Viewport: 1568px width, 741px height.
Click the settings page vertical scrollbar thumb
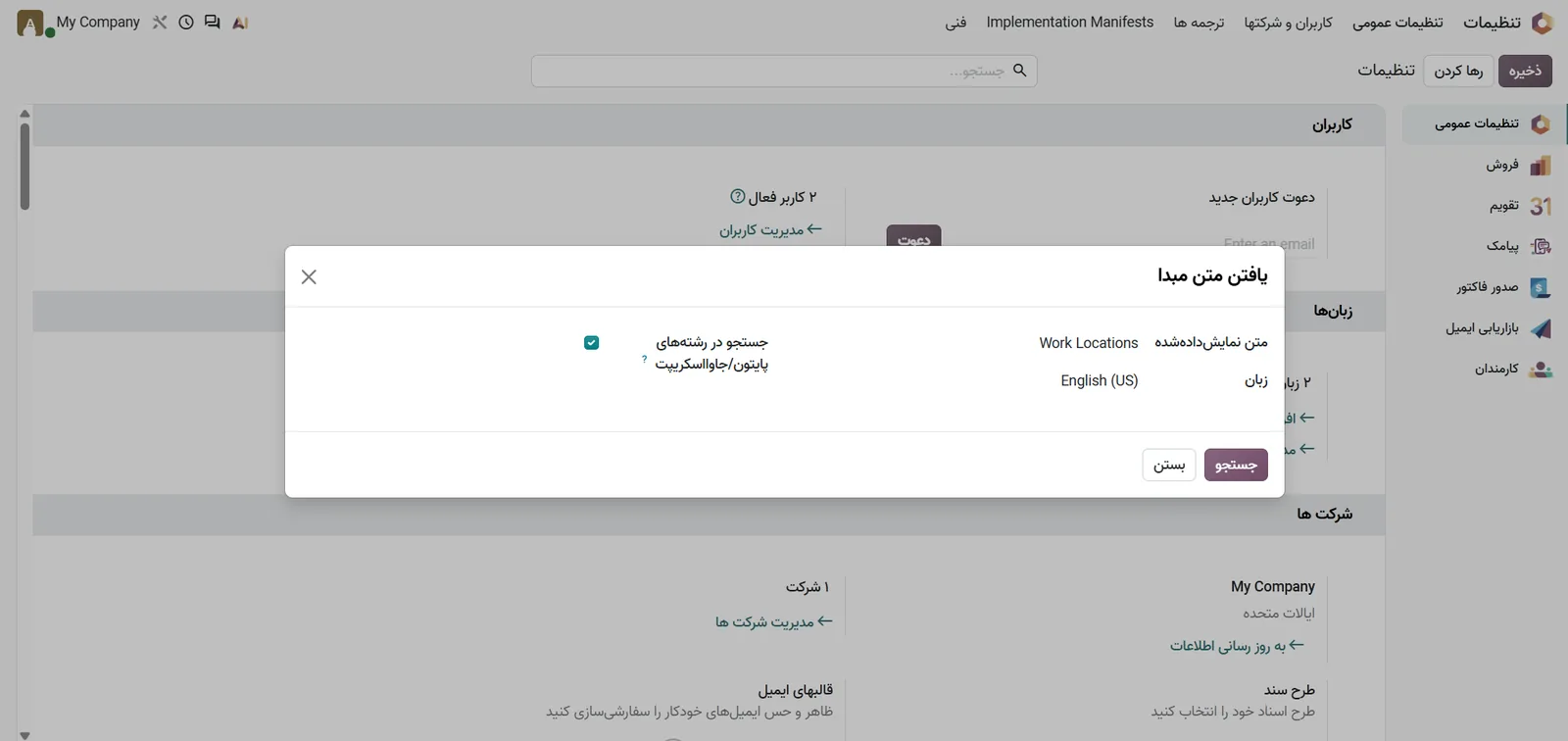(24, 165)
